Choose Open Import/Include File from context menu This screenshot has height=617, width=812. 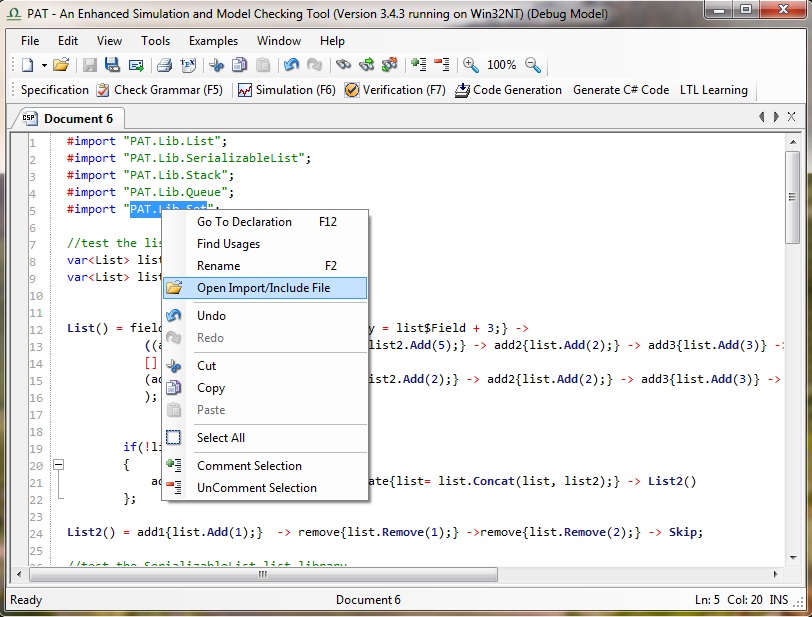pyautogui.click(x=263, y=288)
